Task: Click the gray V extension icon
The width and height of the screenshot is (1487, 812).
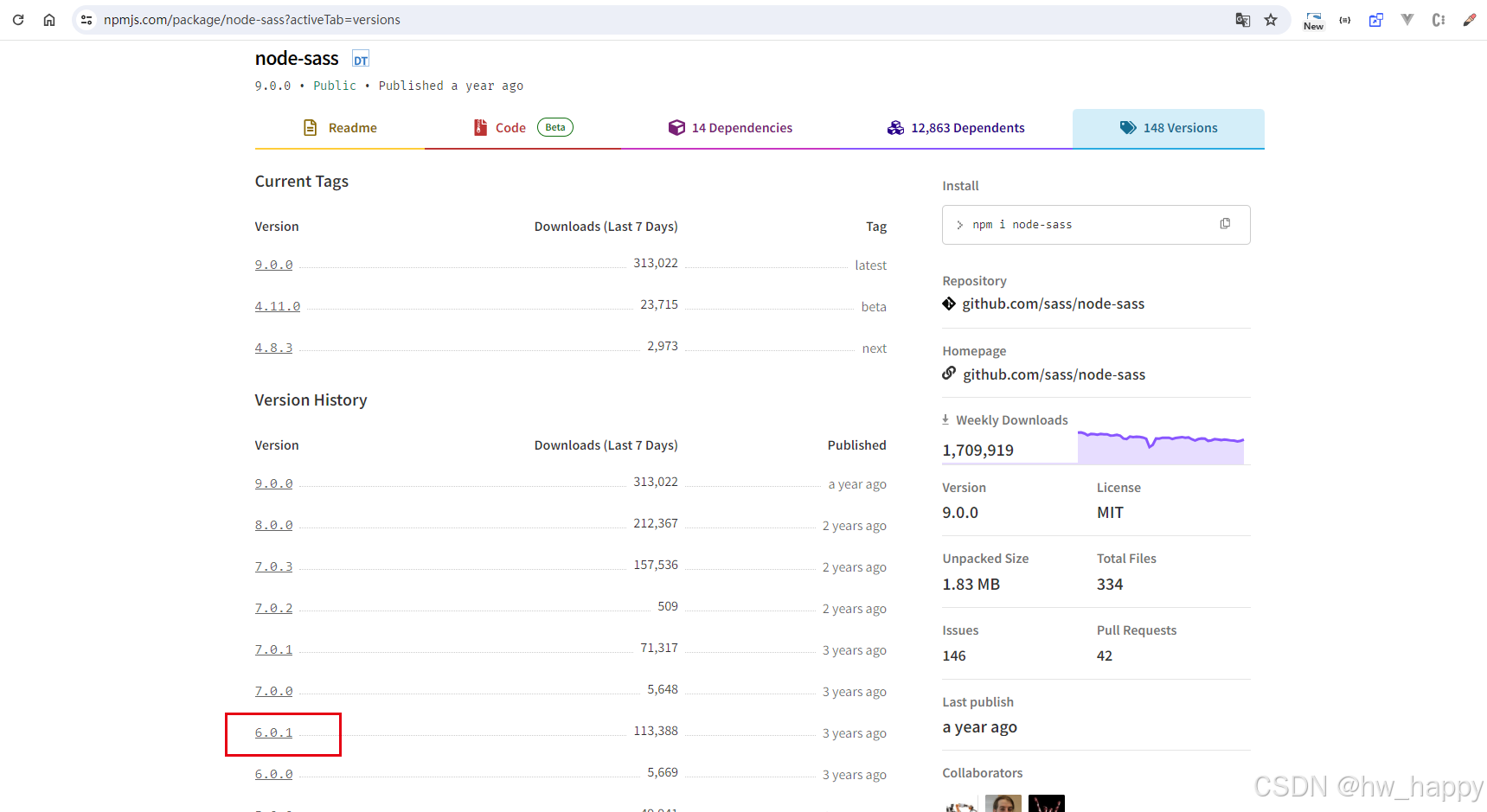Action: 1407,20
